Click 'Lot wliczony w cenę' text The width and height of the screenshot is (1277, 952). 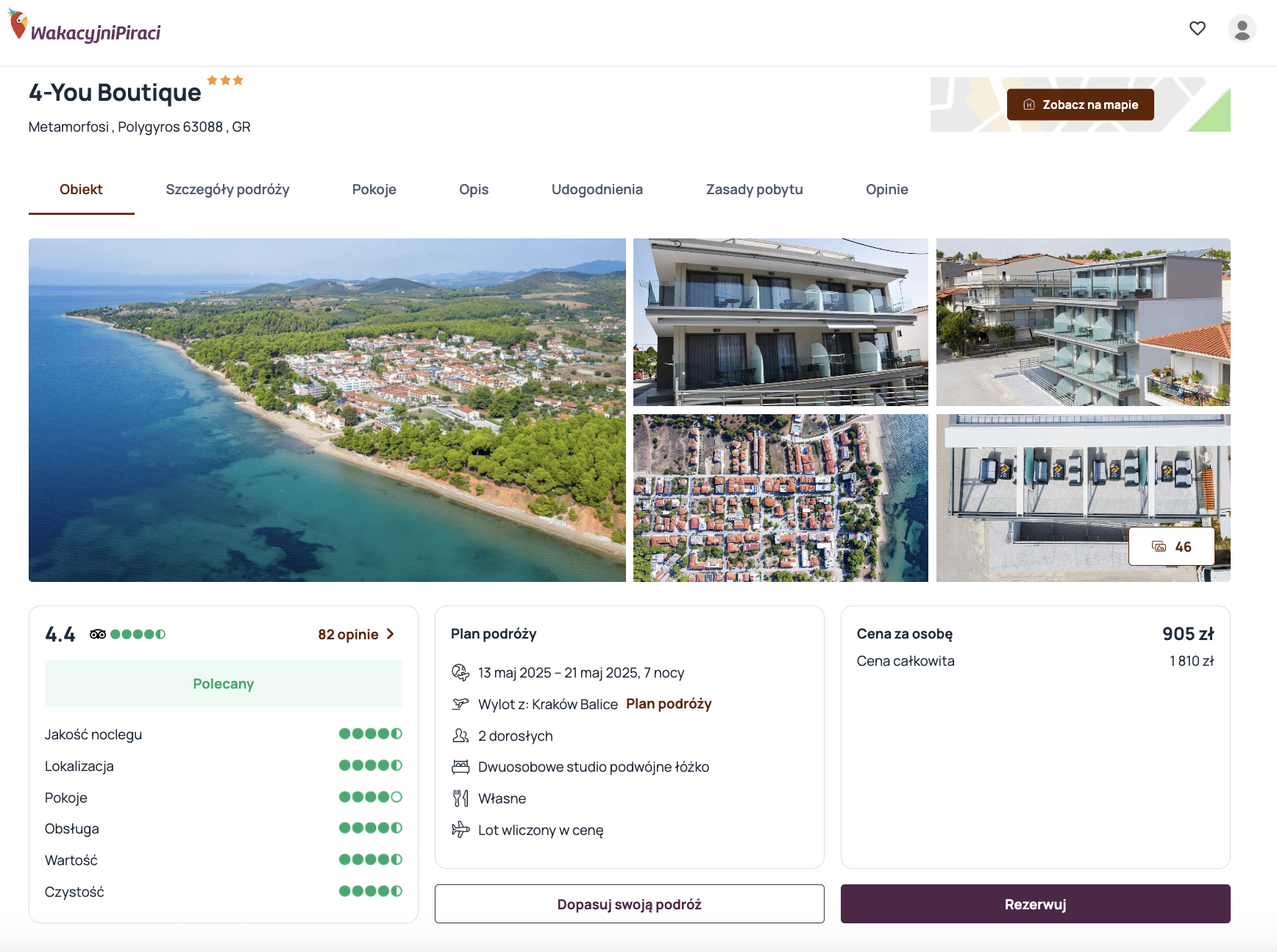pyautogui.click(x=541, y=830)
